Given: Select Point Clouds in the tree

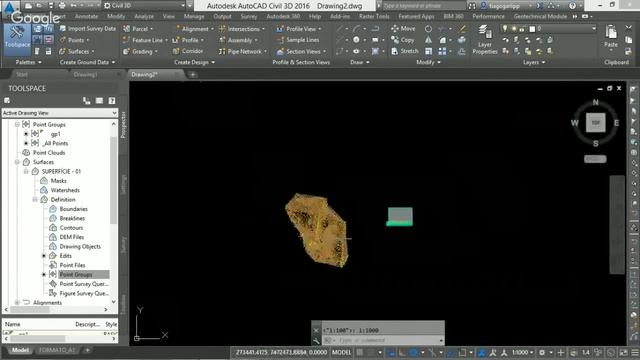Looking at the screenshot, I should (x=49, y=153).
